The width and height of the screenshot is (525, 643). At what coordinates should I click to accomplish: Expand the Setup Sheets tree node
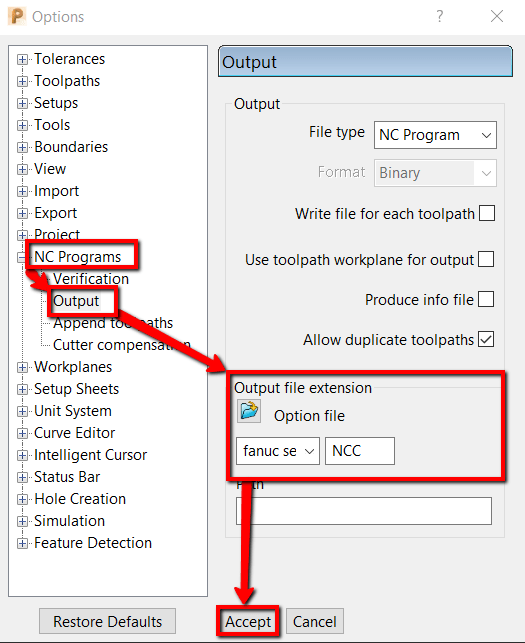coord(22,389)
